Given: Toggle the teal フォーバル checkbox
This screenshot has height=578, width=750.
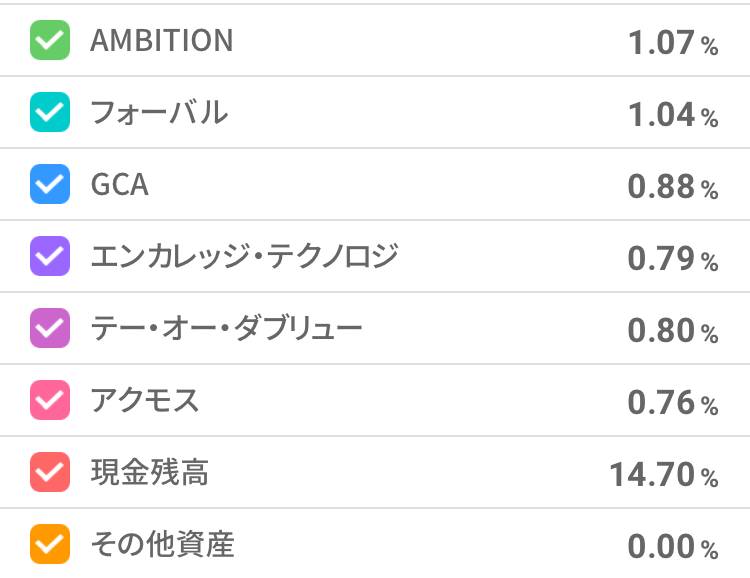Looking at the screenshot, I should coord(50,112).
